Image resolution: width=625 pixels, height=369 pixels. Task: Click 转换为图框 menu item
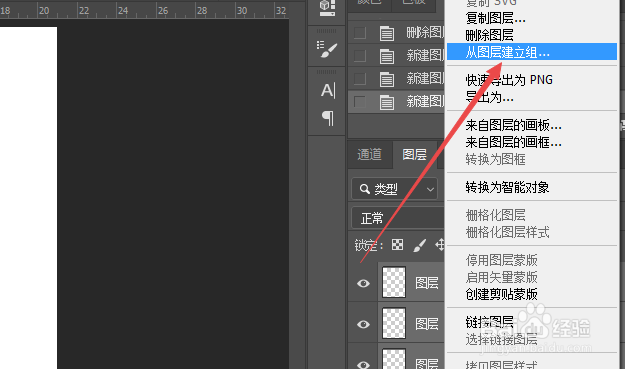coord(495,159)
